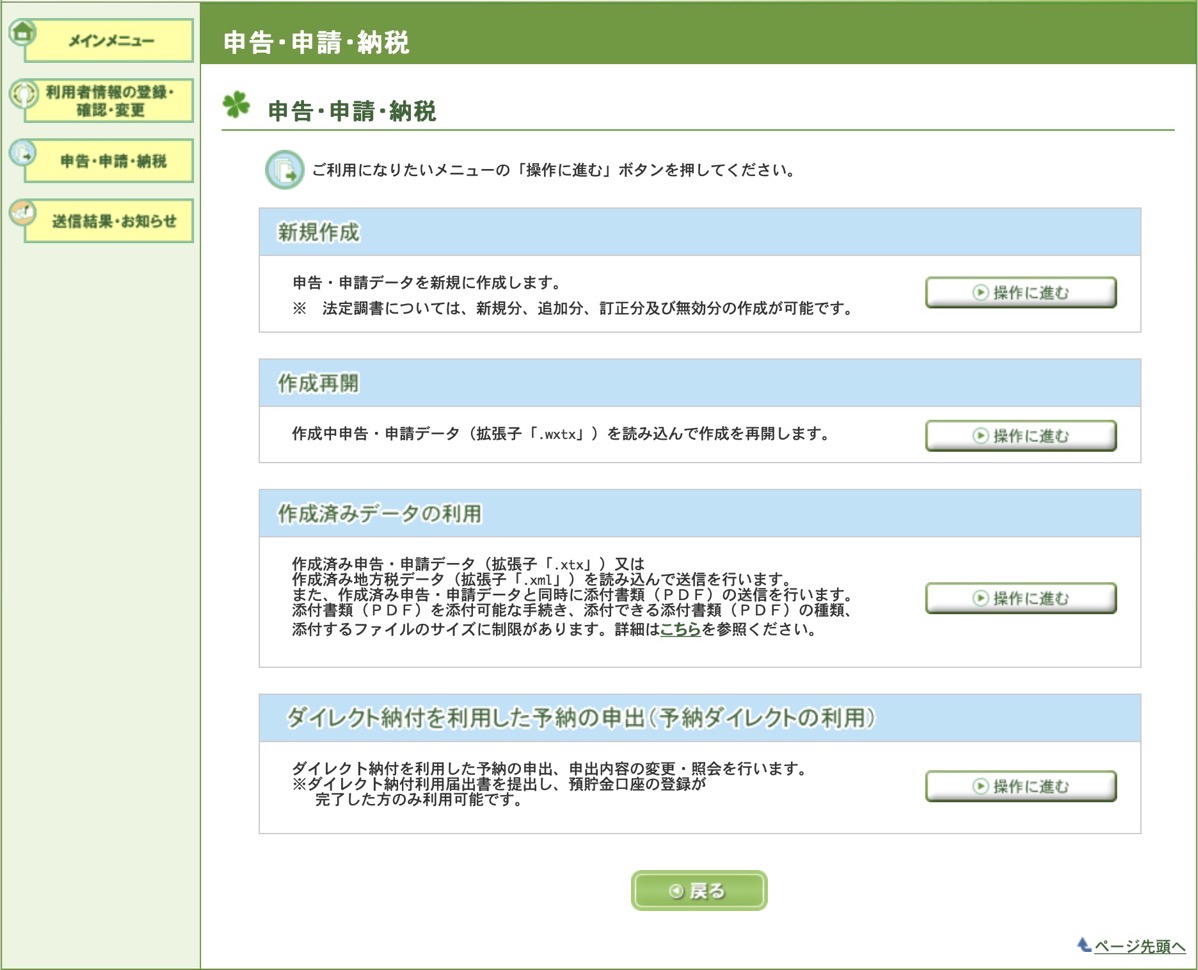Select 申告・申請・納税 in the sidebar
Viewport: 1198px width, 970px height.
[x=109, y=161]
